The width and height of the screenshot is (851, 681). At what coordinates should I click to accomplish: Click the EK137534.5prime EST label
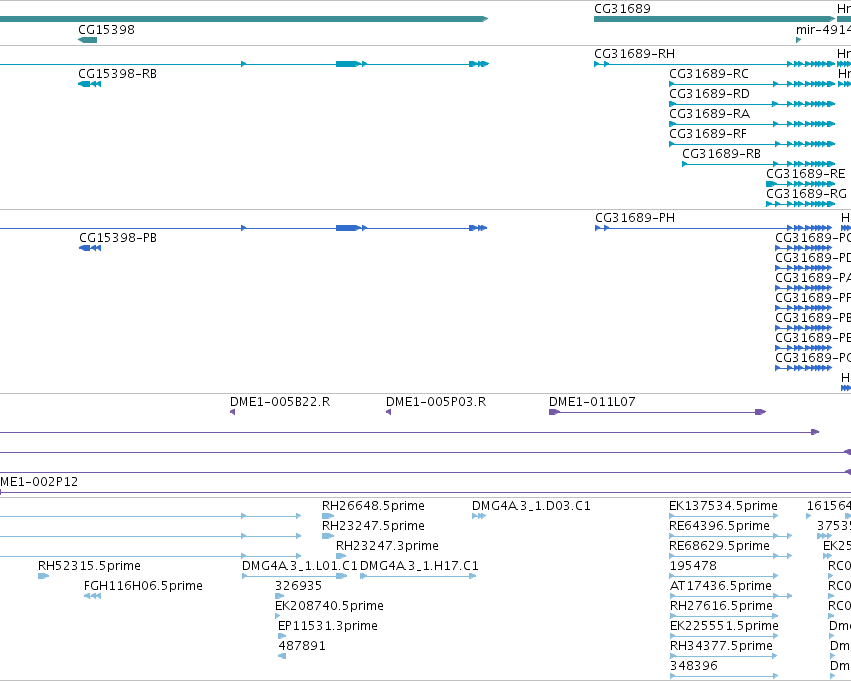[x=723, y=506]
